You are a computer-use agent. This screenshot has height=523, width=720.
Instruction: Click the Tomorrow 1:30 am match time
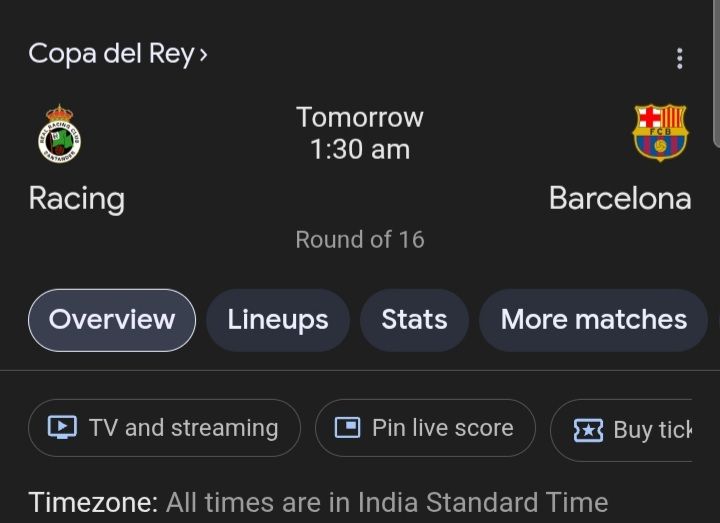click(x=360, y=133)
